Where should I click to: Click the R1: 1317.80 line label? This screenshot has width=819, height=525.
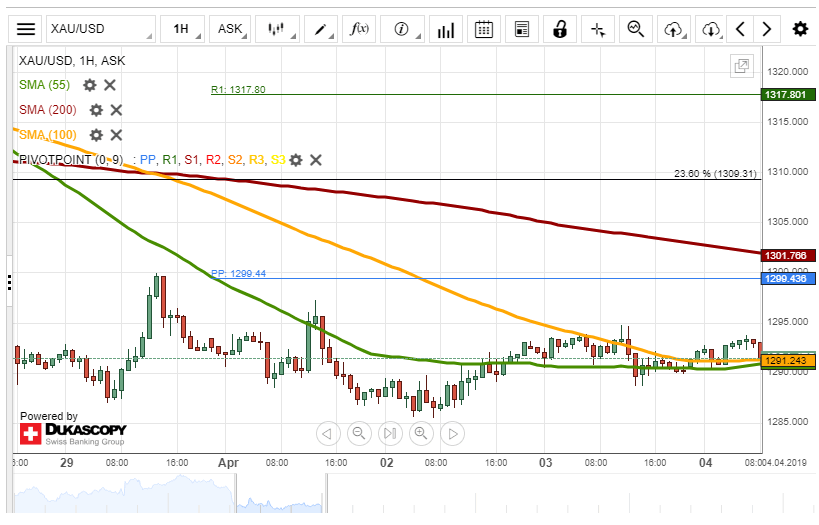[x=238, y=89]
